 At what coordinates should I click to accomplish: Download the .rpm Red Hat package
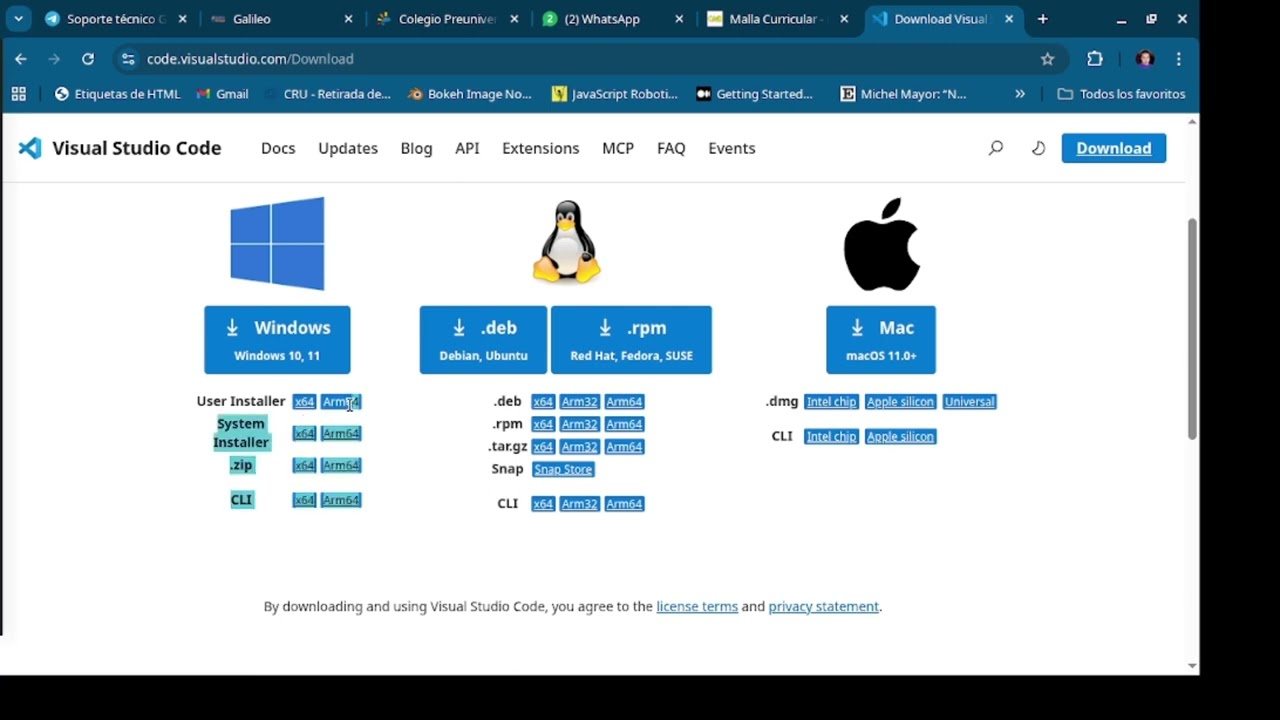pyautogui.click(x=631, y=340)
